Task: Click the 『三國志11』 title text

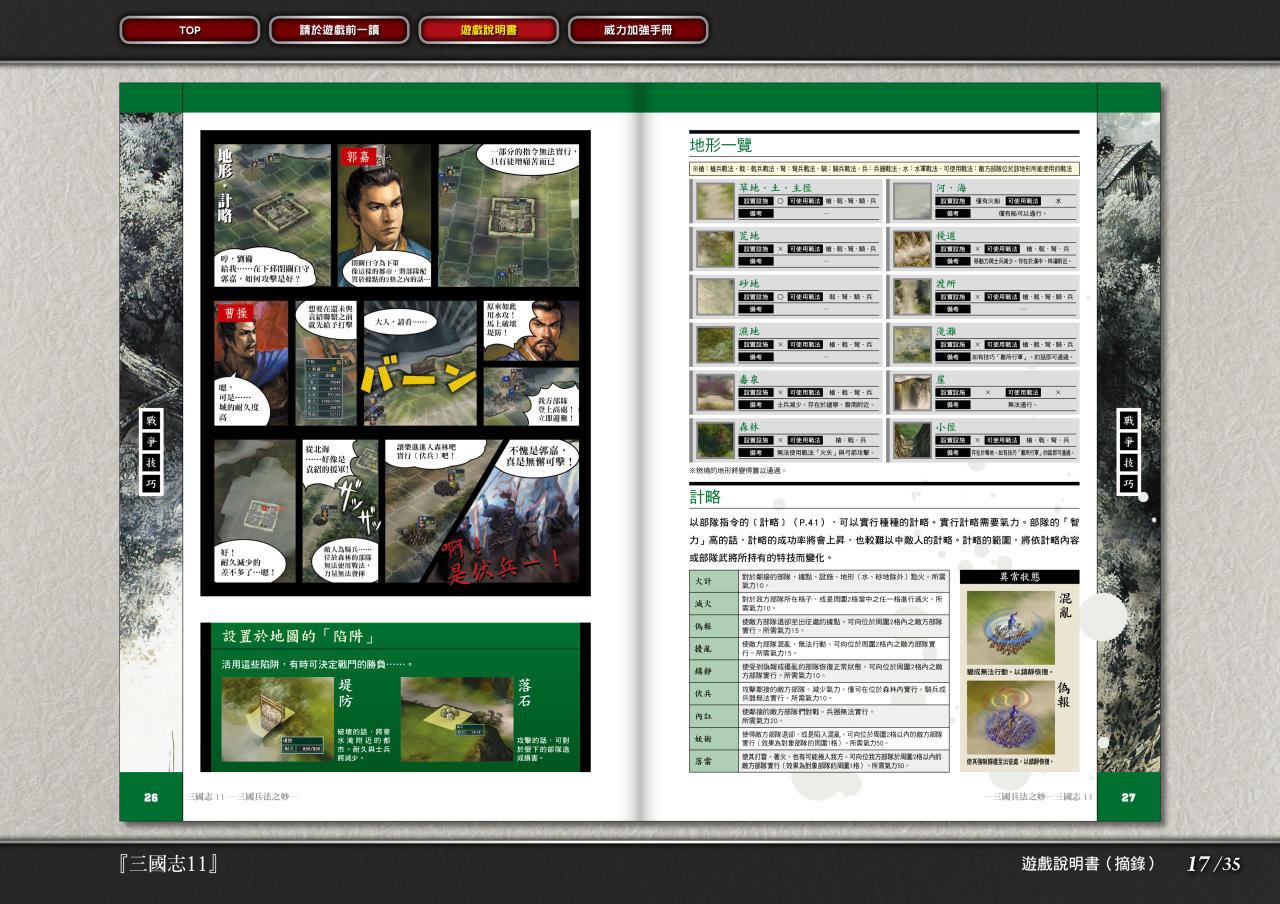Action: tap(169, 864)
